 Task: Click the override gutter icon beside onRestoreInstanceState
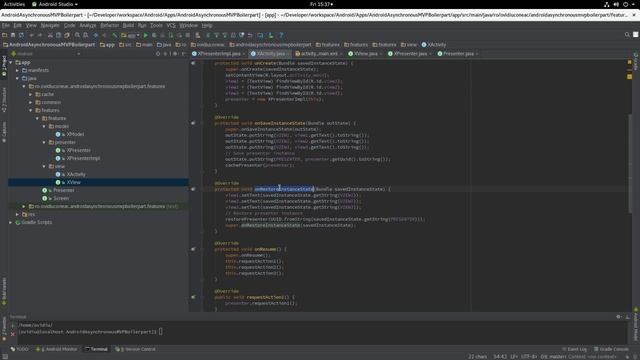tap(193, 189)
